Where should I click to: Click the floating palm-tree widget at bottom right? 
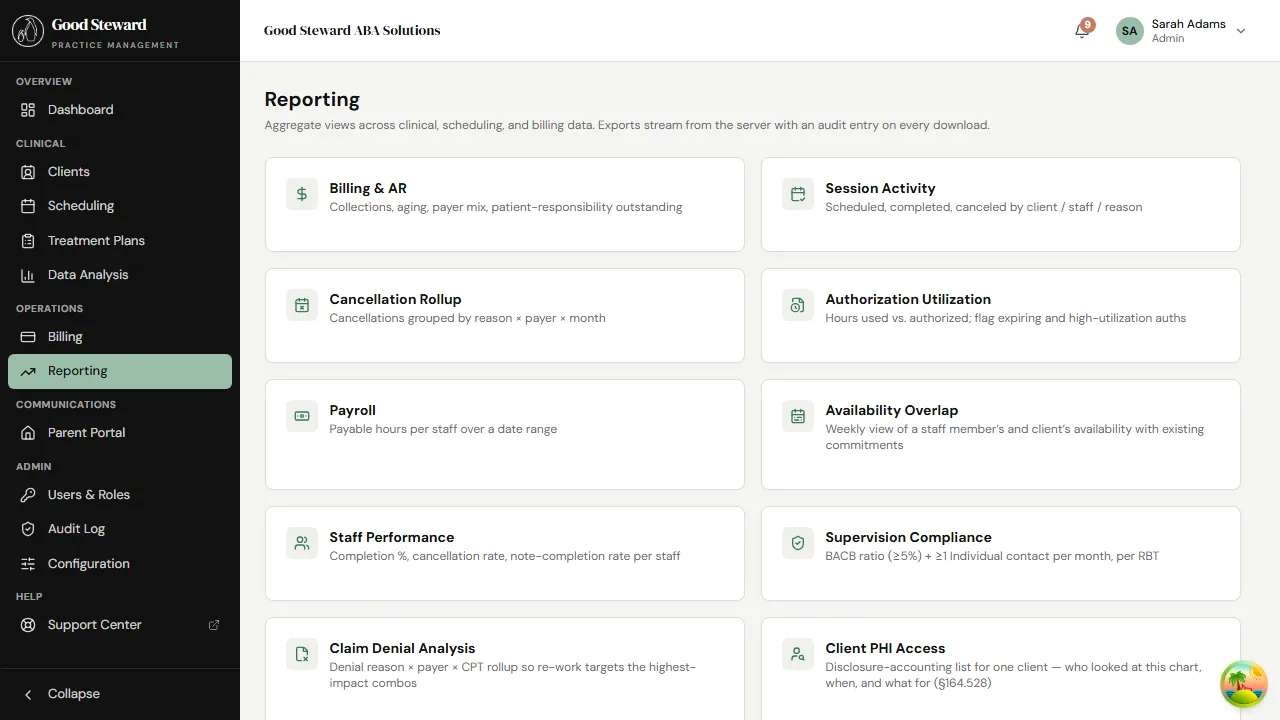[x=1243, y=683]
